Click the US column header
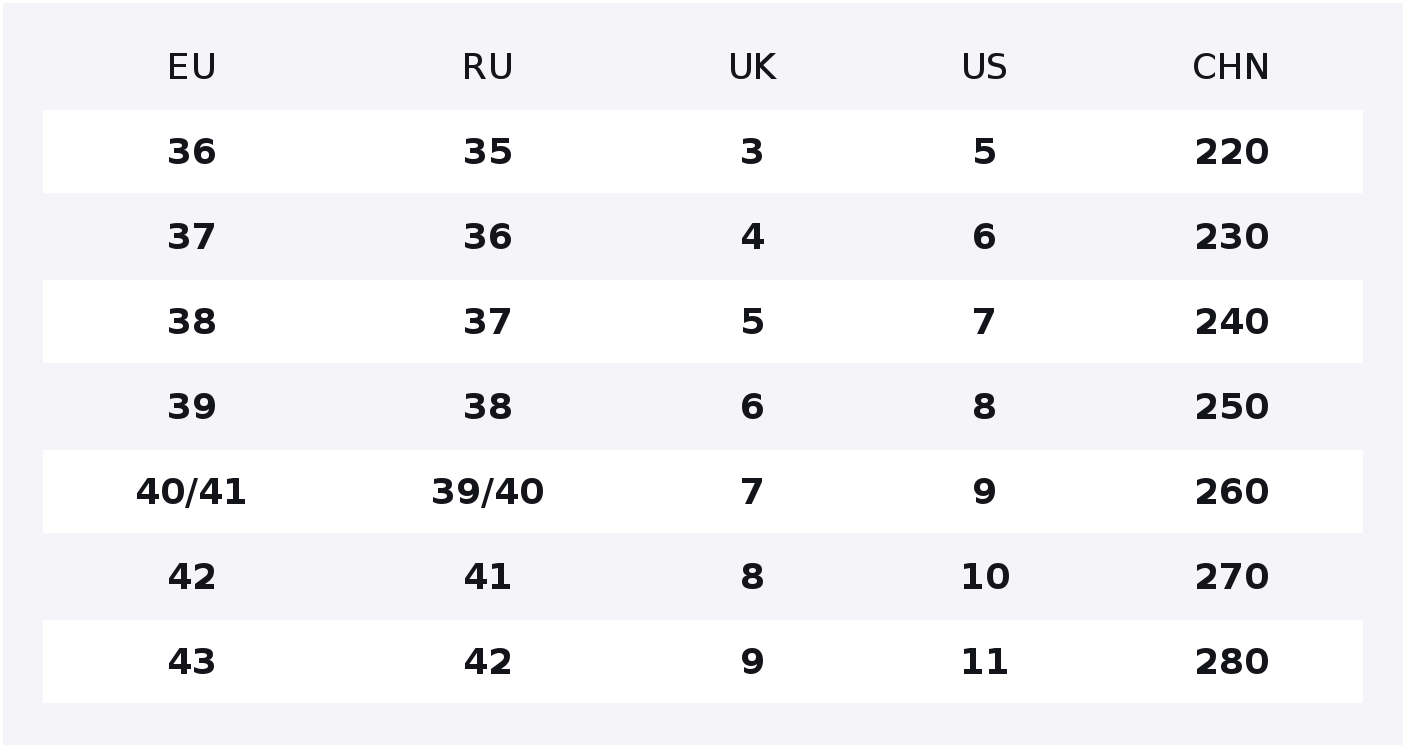1406x748 pixels. (x=984, y=68)
